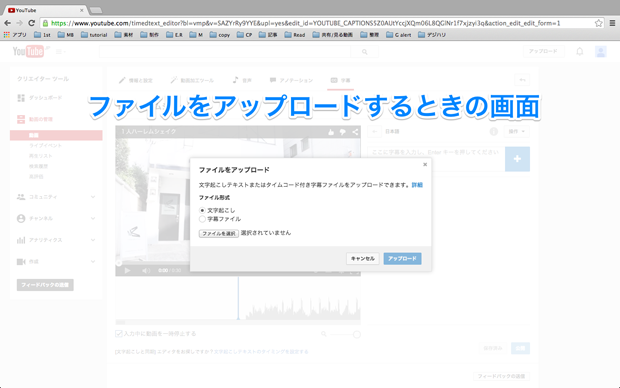Open the 詳細 link in upload dialog
Screen dimensions: 620x388
[417, 185]
